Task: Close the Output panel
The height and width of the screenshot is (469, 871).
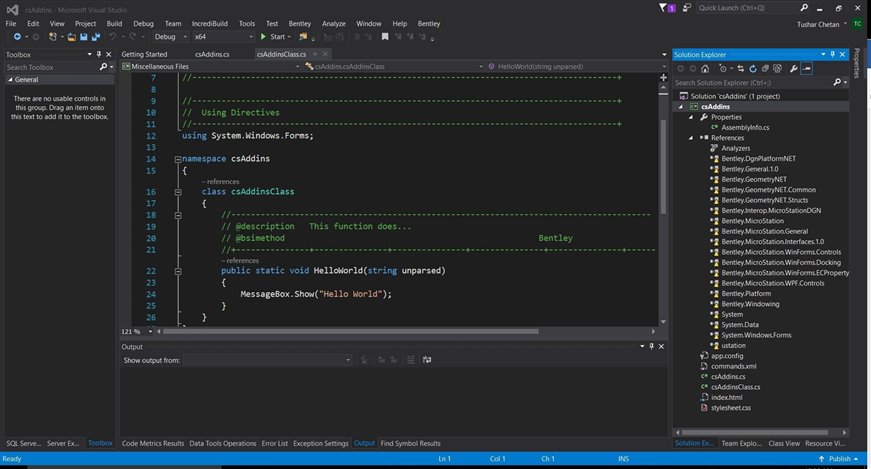Action: pyautogui.click(x=661, y=346)
